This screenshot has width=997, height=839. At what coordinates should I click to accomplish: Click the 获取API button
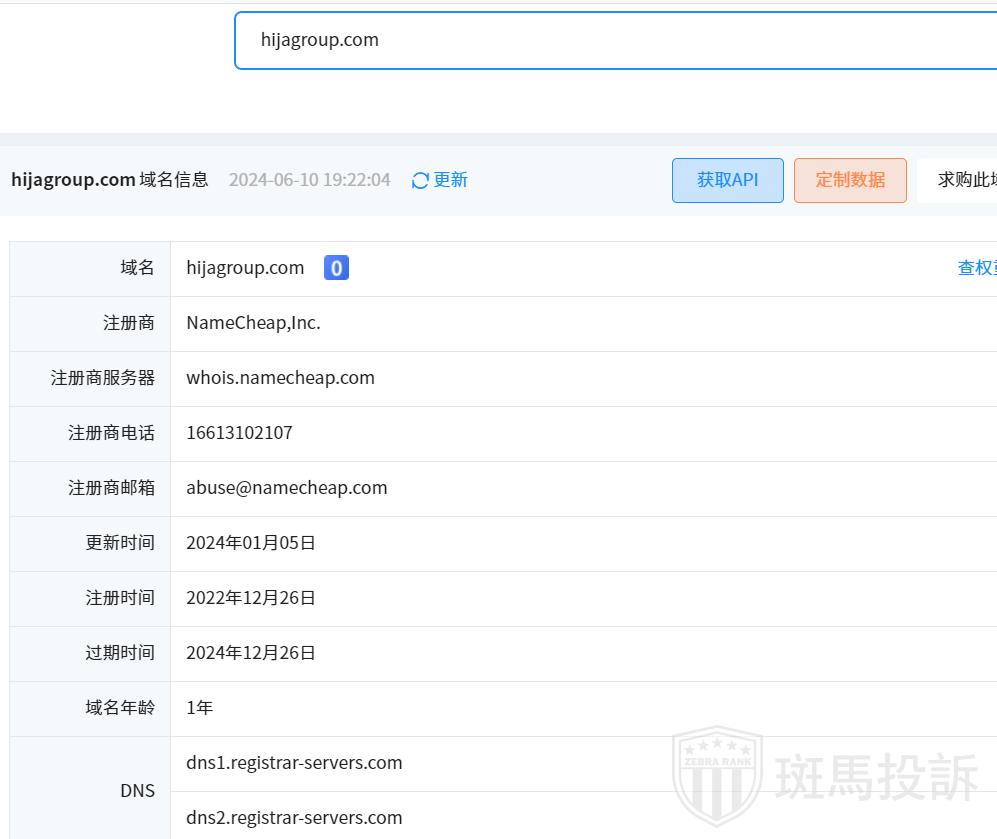(727, 180)
